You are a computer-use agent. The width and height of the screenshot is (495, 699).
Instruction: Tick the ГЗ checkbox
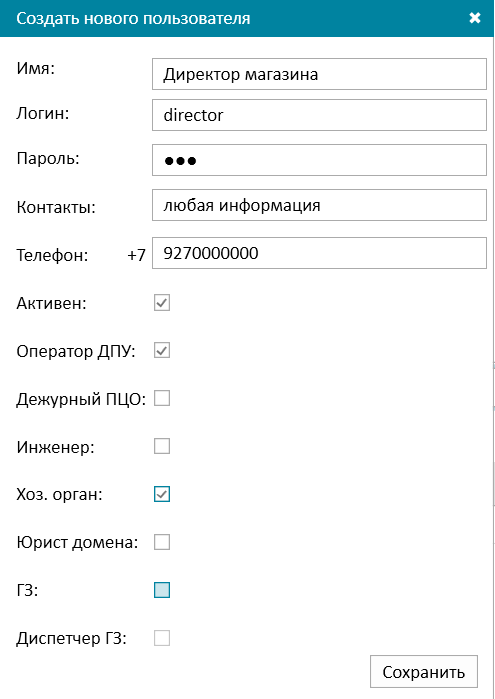pyautogui.click(x=162, y=590)
